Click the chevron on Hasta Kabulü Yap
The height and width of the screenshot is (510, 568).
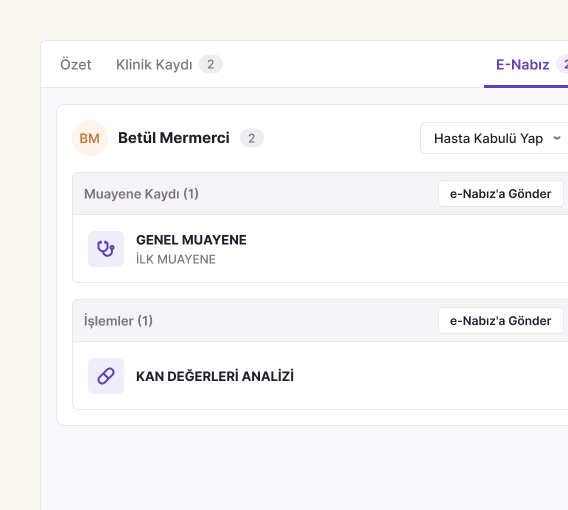(x=557, y=138)
